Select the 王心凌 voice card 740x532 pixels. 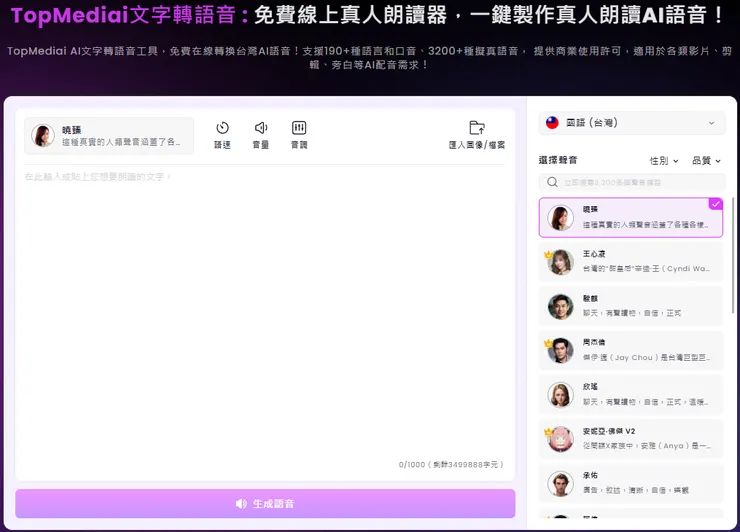click(x=631, y=262)
